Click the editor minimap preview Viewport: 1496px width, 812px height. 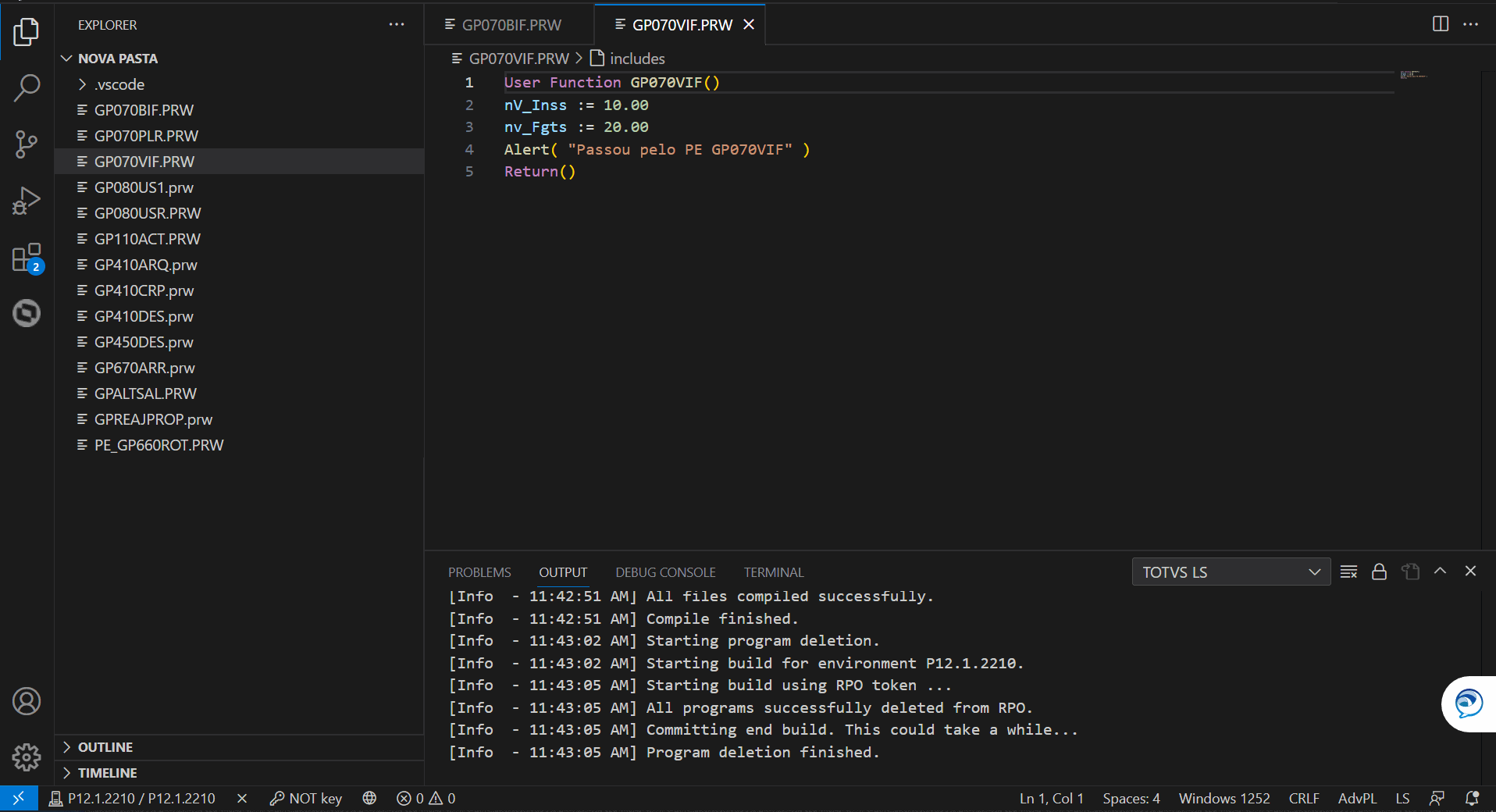[x=1413, y=75]
